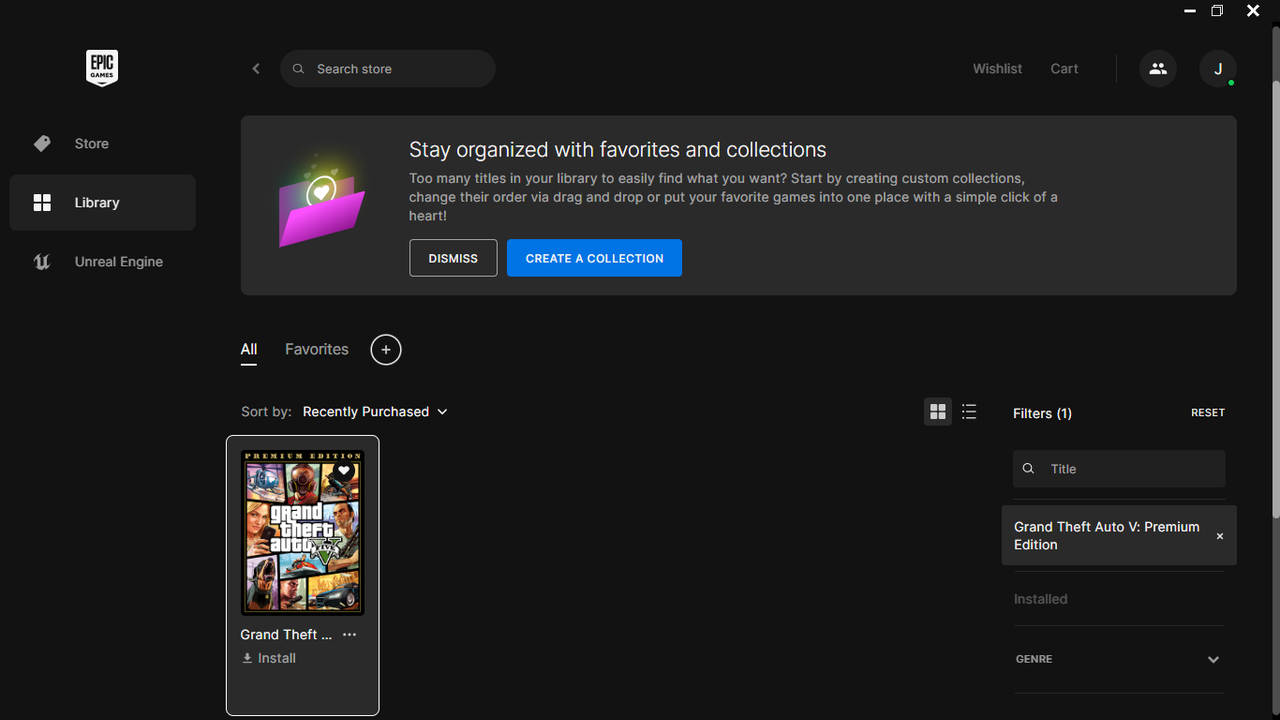Close the Epic Games Launcher window
Screen dimensions: 1280x720
[1253, 11]
